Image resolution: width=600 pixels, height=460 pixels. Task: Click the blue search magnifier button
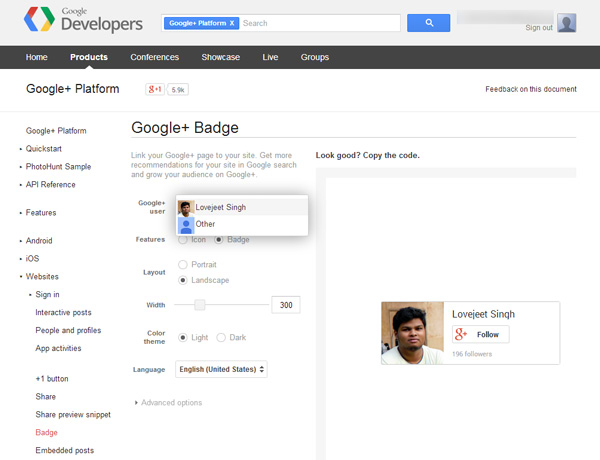(428, 23)
